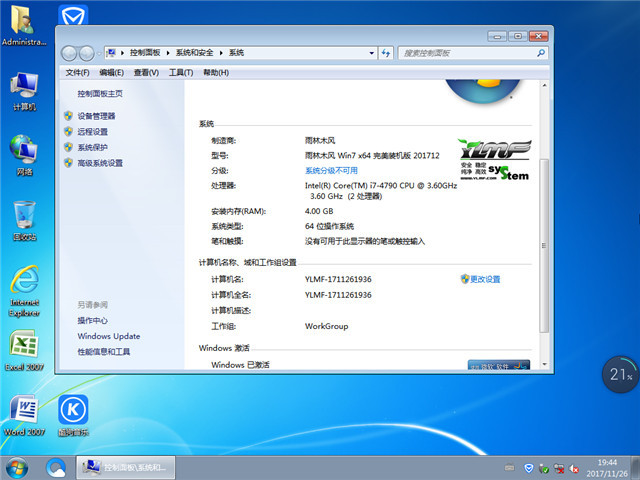Open 操作中心 under see also
The height and width of the screenshot is (480, 640).
pyautogui.click(x=93, y=320)
